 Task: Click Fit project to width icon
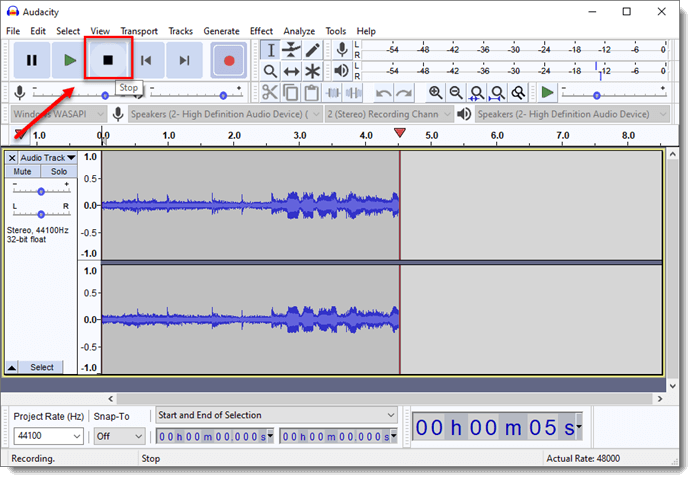pos(497,93)
